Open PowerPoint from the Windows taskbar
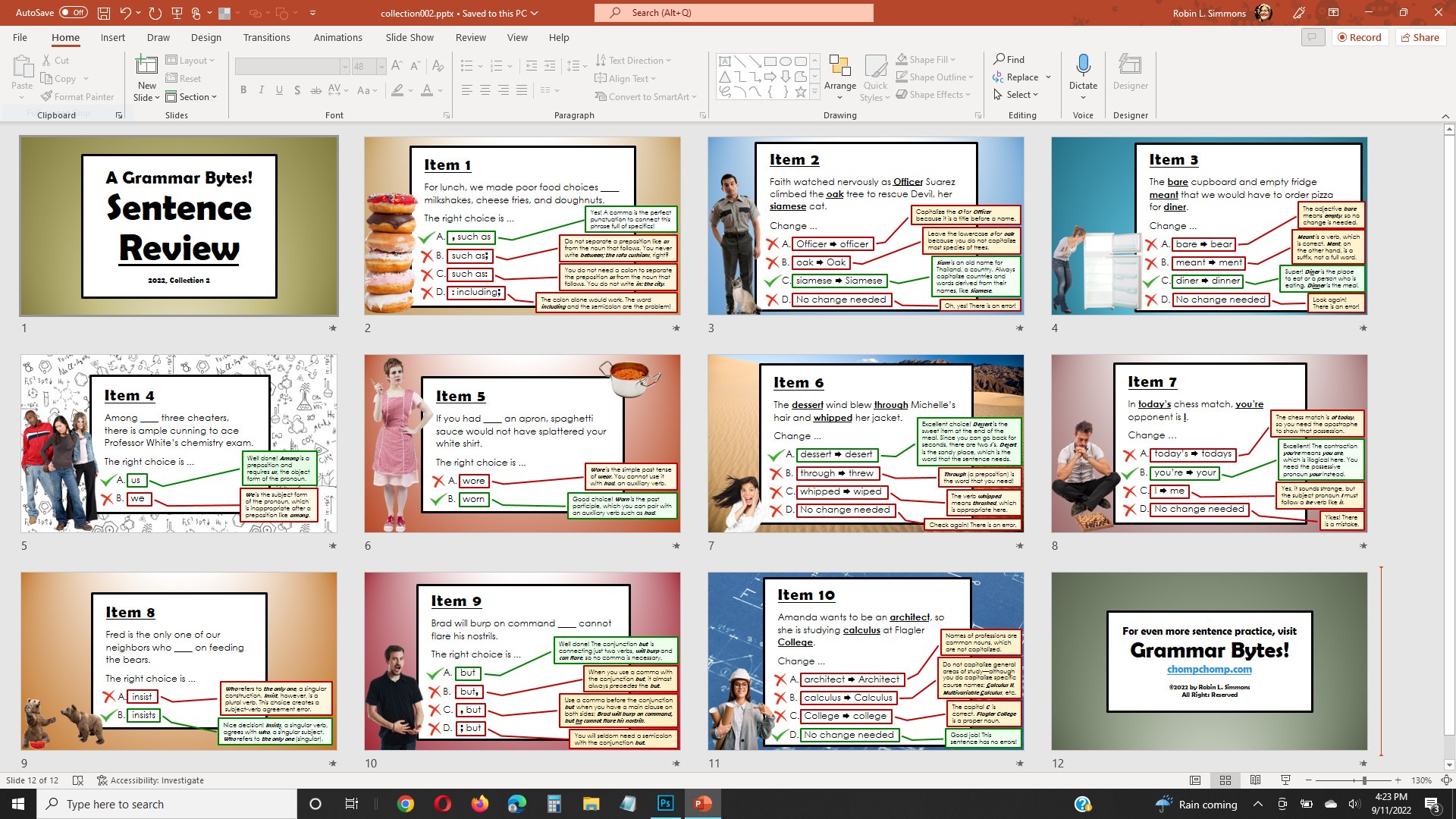 tap(701, 804)
